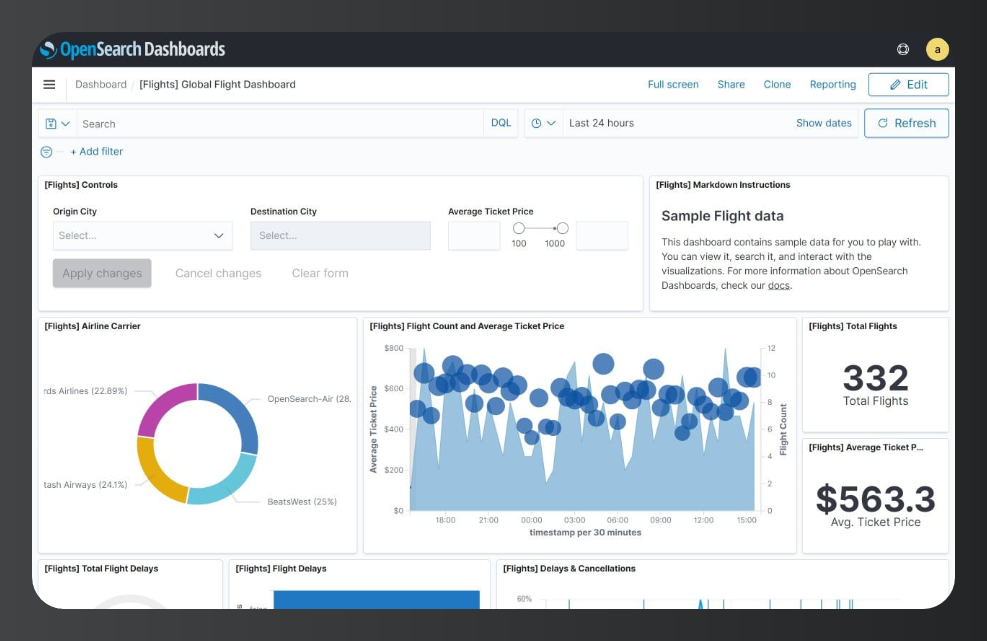
Task: Open the Reporting menu
Action: (833, 84)
